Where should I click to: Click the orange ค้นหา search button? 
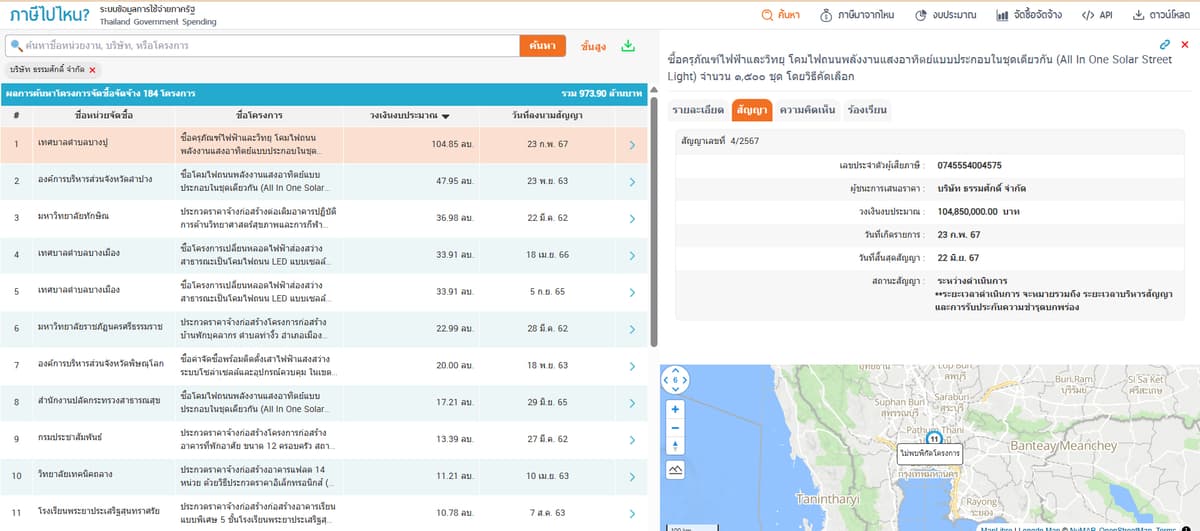point(542,46)
